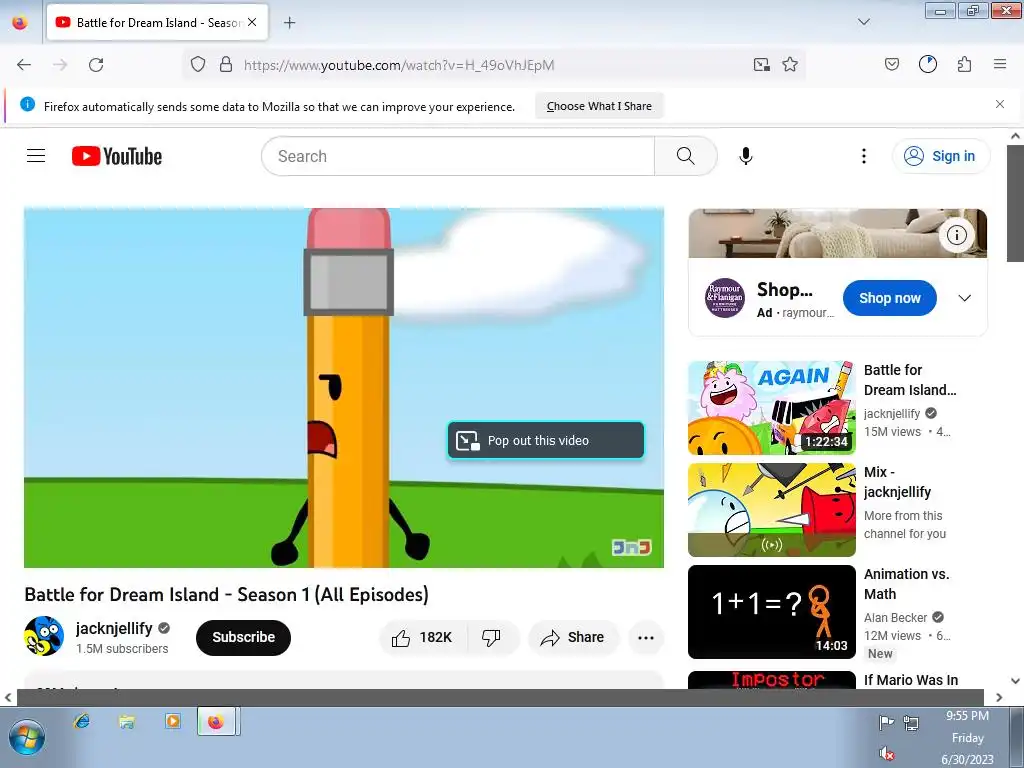
Task: Open Alan Becker channel name
Action: pos(895,617)
